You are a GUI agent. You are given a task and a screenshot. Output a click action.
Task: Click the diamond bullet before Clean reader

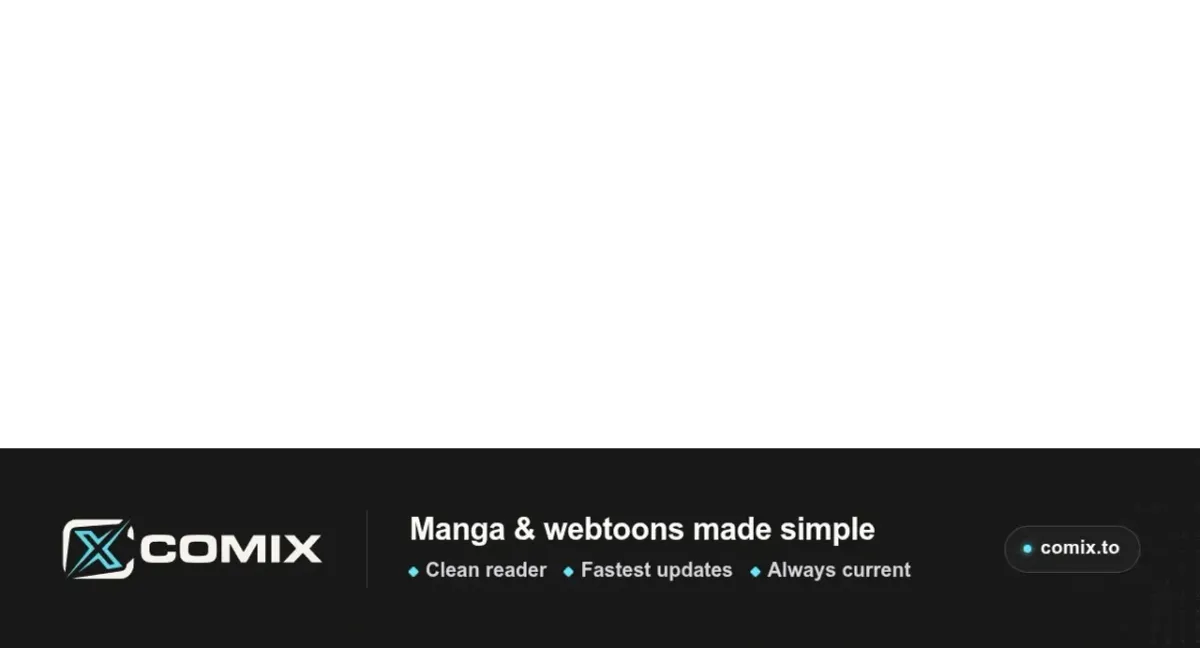point(413,572)
